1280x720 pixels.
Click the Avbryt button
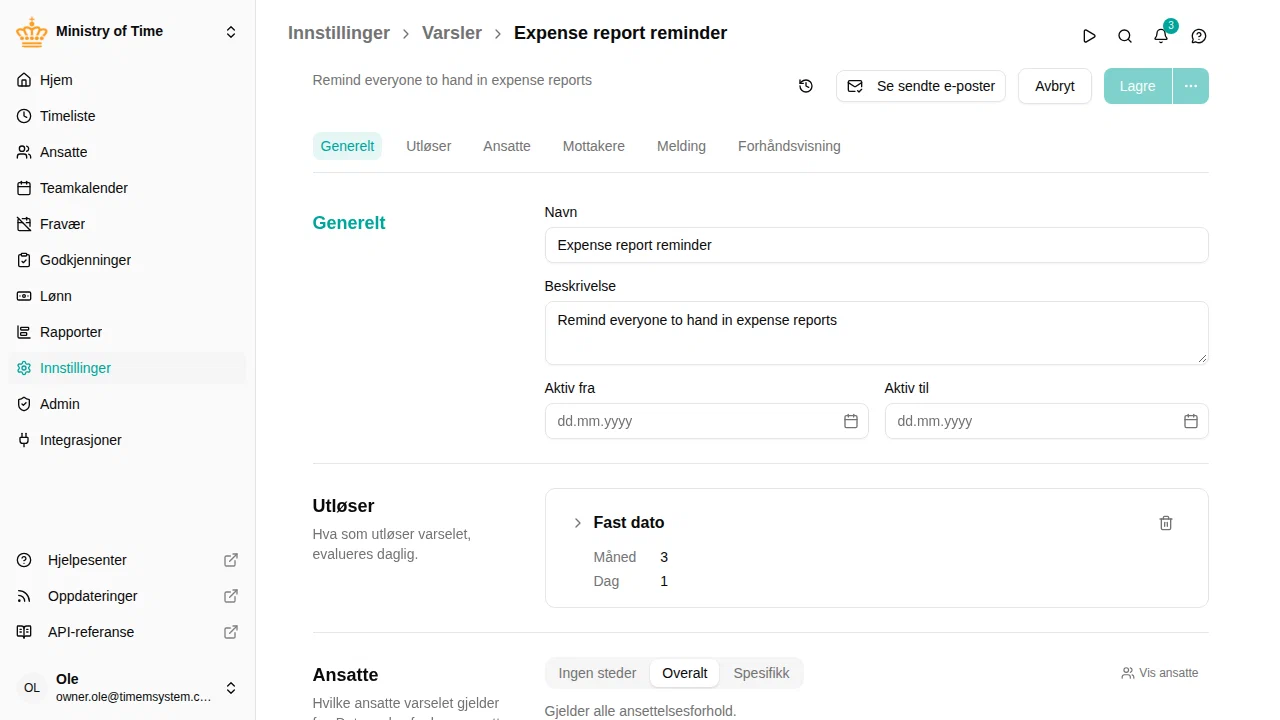(1055, 86)
